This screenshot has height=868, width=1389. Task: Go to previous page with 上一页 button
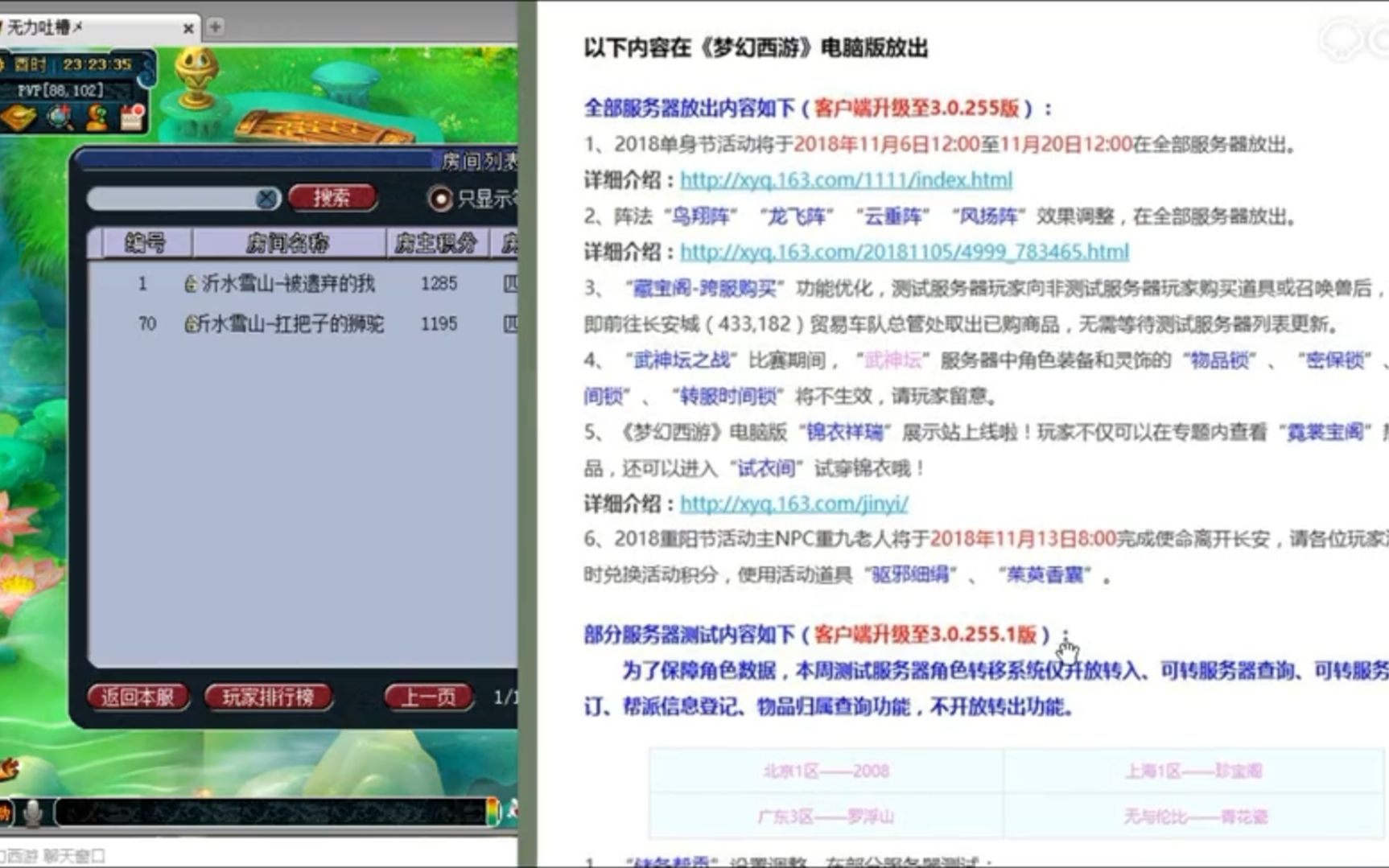coord(428,697)
